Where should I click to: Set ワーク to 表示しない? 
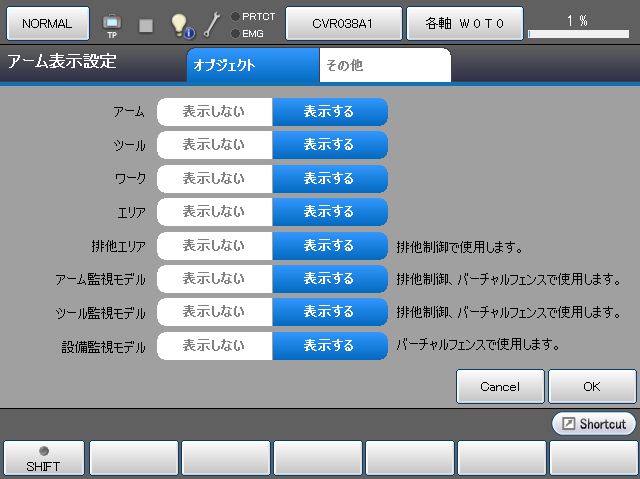pos(214,179)
